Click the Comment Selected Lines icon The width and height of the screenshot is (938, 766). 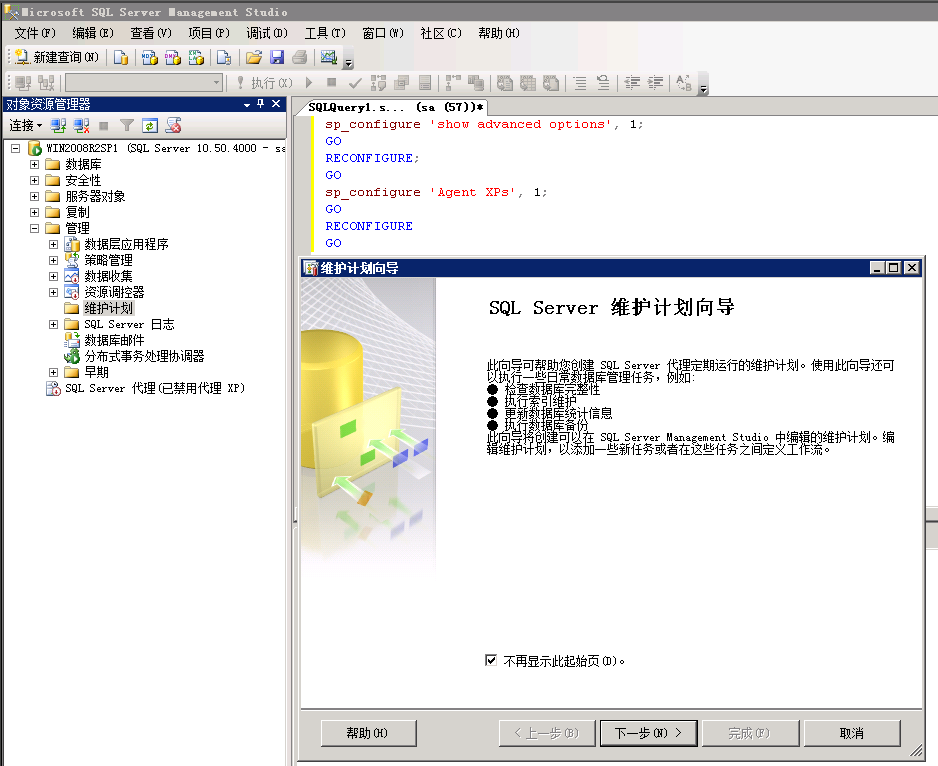coord(580,83)
